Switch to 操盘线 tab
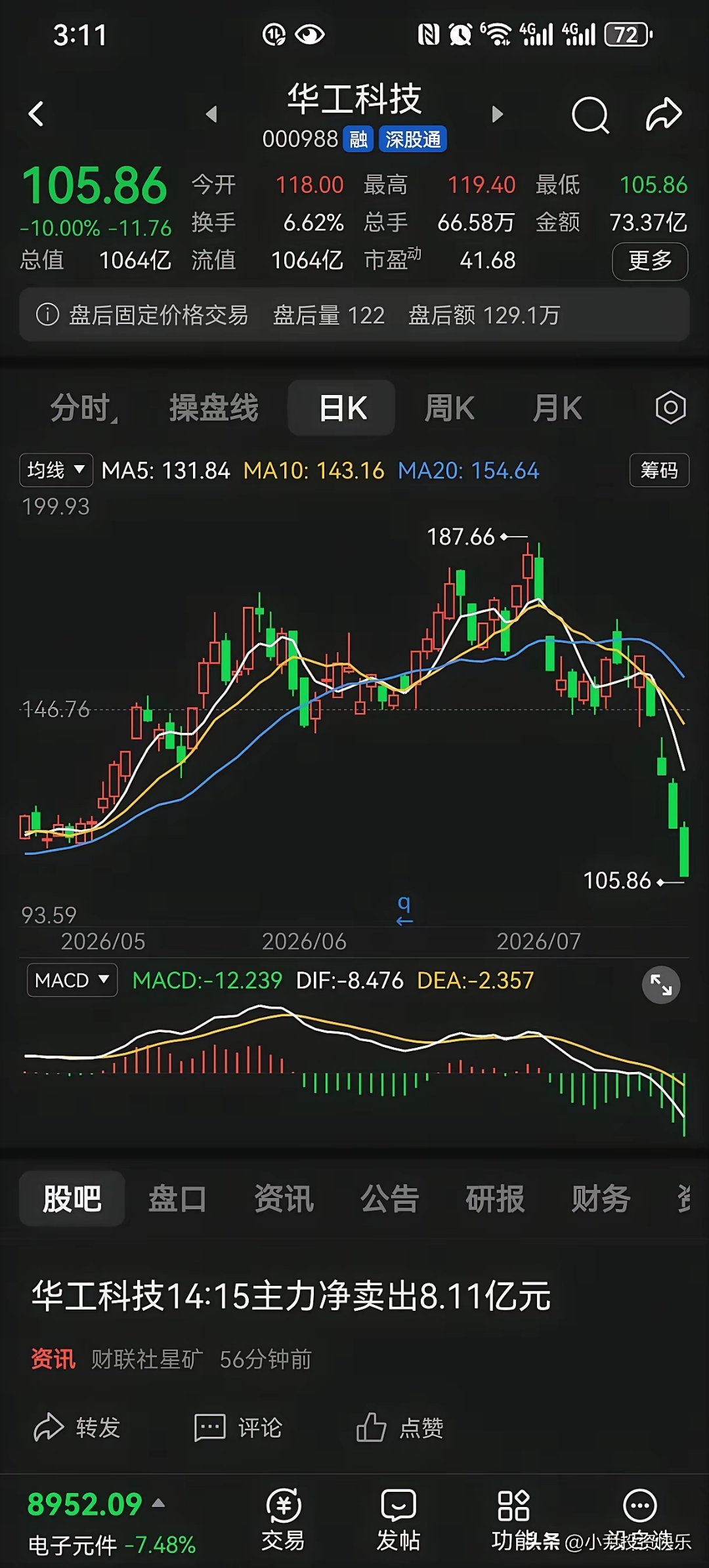The width and height of the screenshot is (709, 1568). (214, 408)
